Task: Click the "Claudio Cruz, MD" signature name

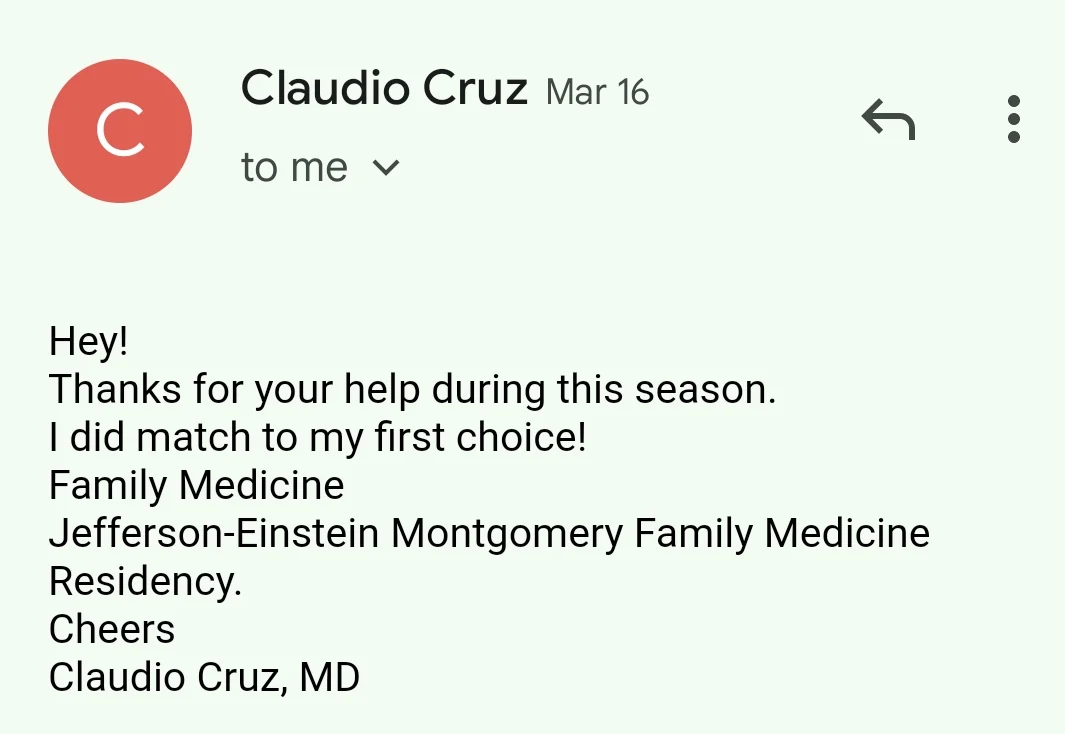Action: pos(204,677)
